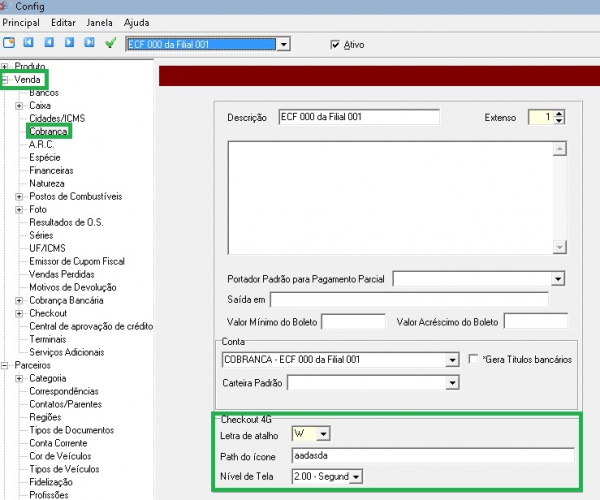Open the Letra de atalho dropdown
This screenshot has height=500, width=600.
point(322,434)
